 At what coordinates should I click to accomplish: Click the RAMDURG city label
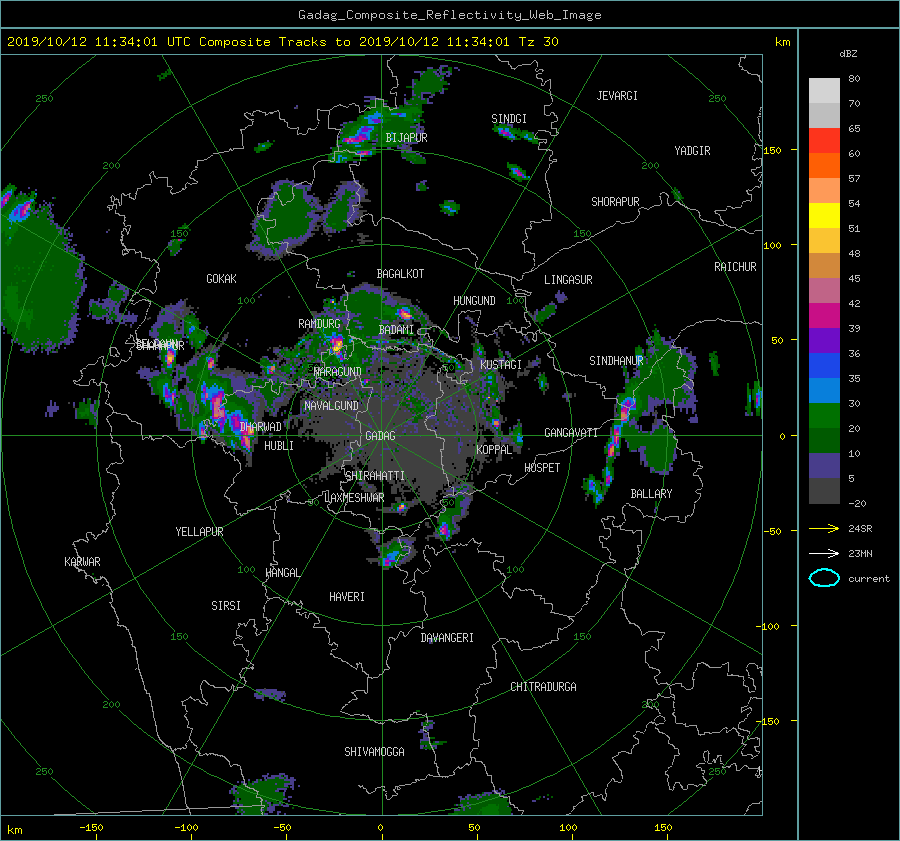[x=319, y=324]
